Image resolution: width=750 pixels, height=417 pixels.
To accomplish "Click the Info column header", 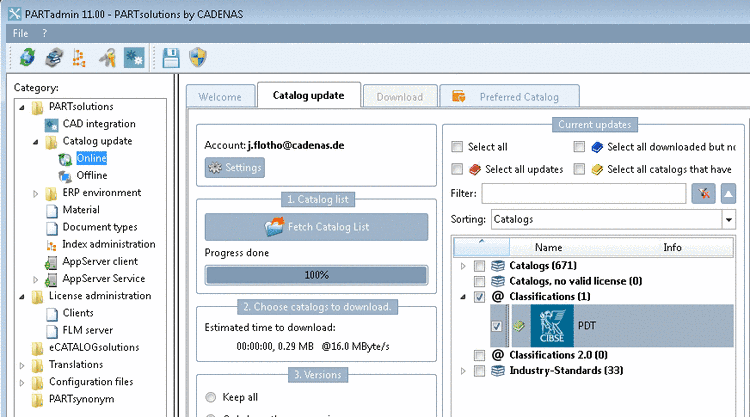I will click(x=672, y=247).
